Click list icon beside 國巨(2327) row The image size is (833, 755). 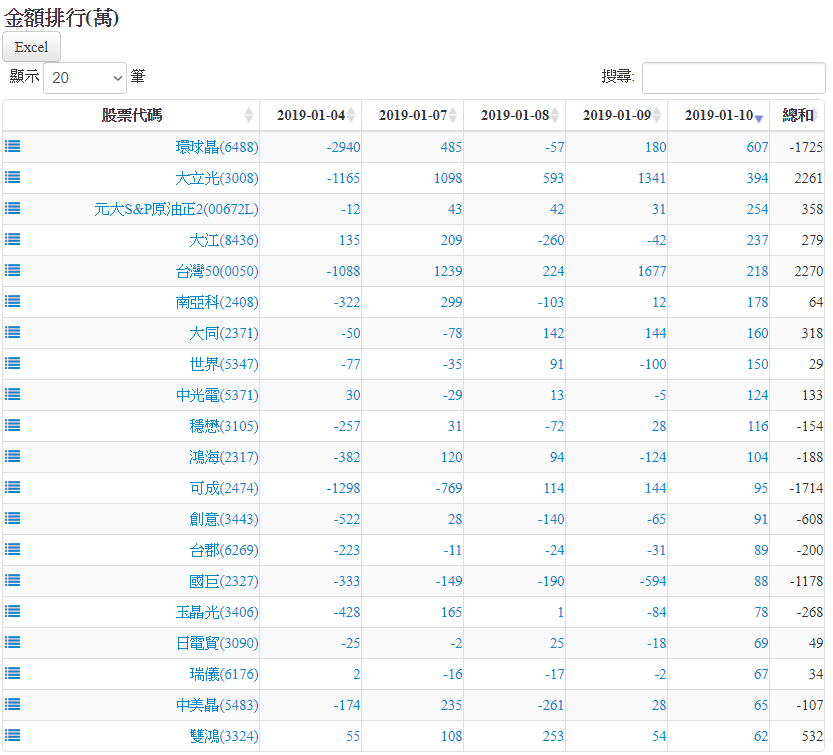[x=12, y=580]
